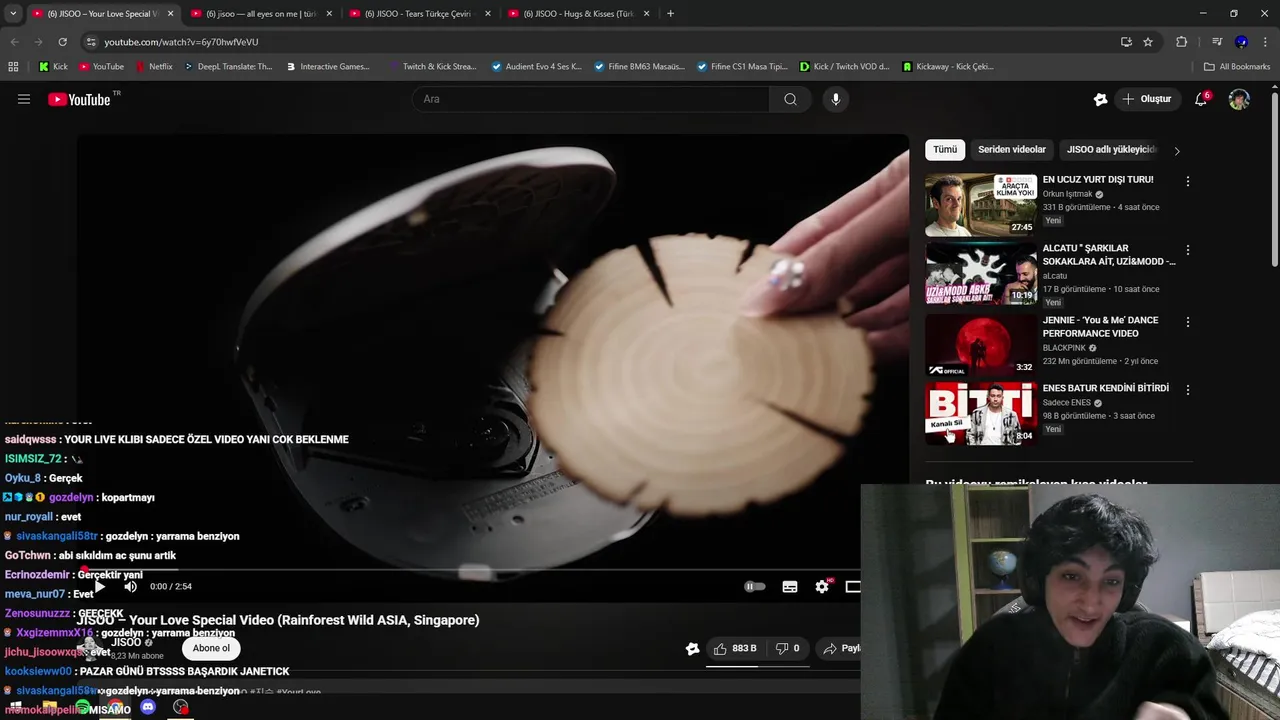Open Spotify from the taskbar

click(83, 708)
